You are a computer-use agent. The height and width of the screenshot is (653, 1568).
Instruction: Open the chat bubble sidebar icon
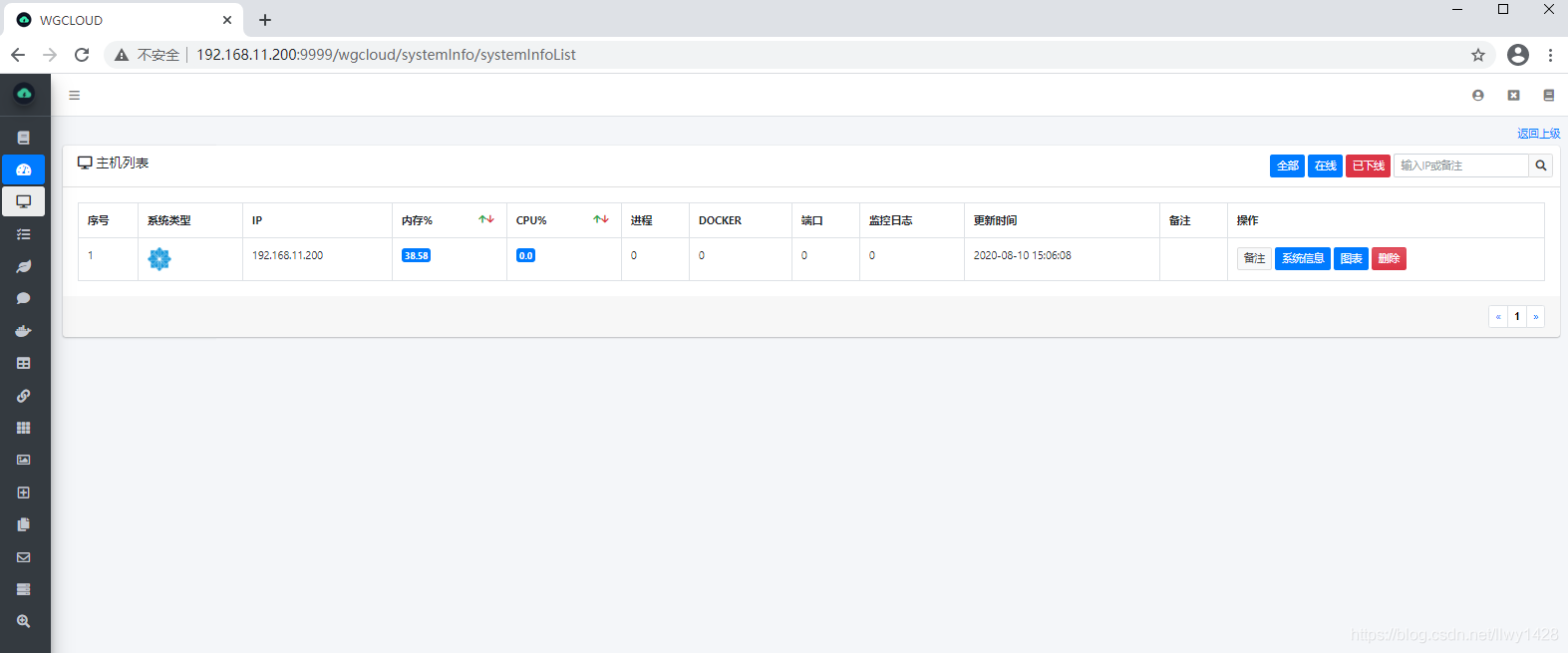(24, 298)
